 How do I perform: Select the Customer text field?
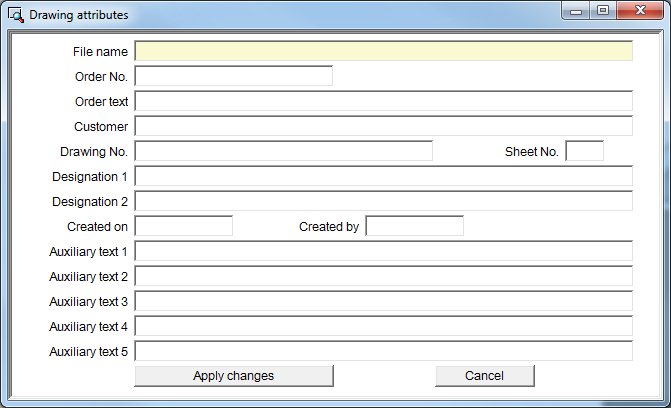click(383, 126)
